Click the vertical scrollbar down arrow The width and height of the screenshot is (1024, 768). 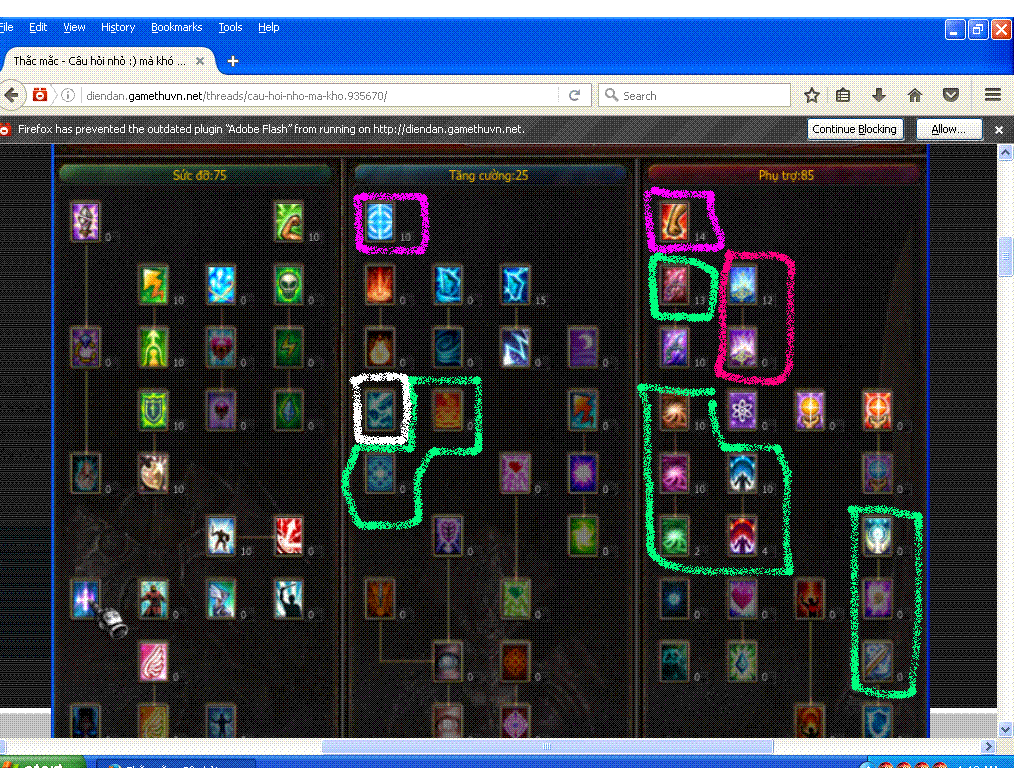pyautogui.click(x=1005, y=729)
